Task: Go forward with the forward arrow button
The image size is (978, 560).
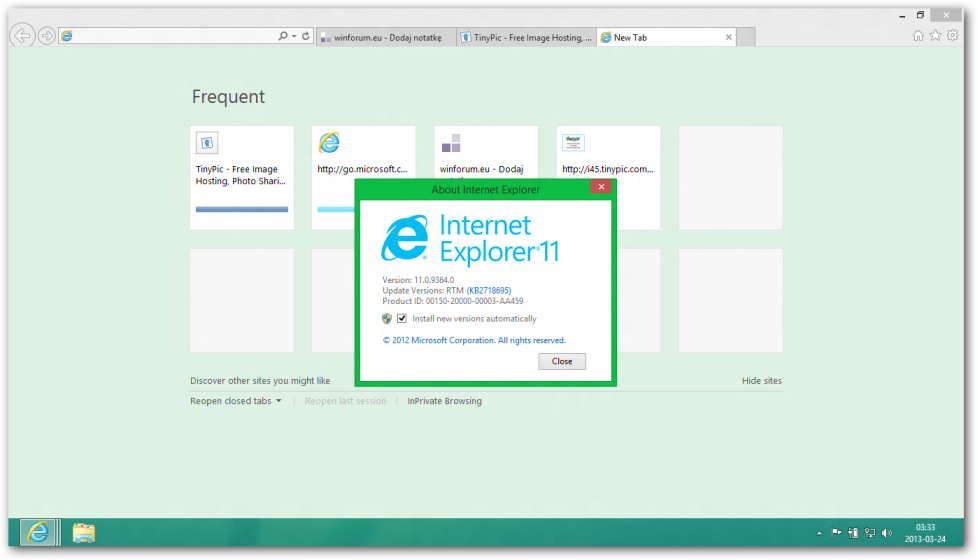Action: [x=47, y=36]
